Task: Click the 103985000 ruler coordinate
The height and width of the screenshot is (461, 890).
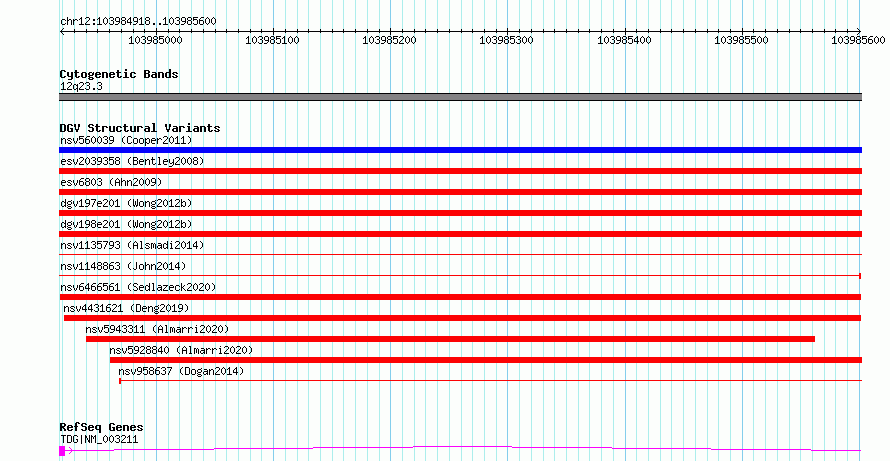Action: (156, 40)
